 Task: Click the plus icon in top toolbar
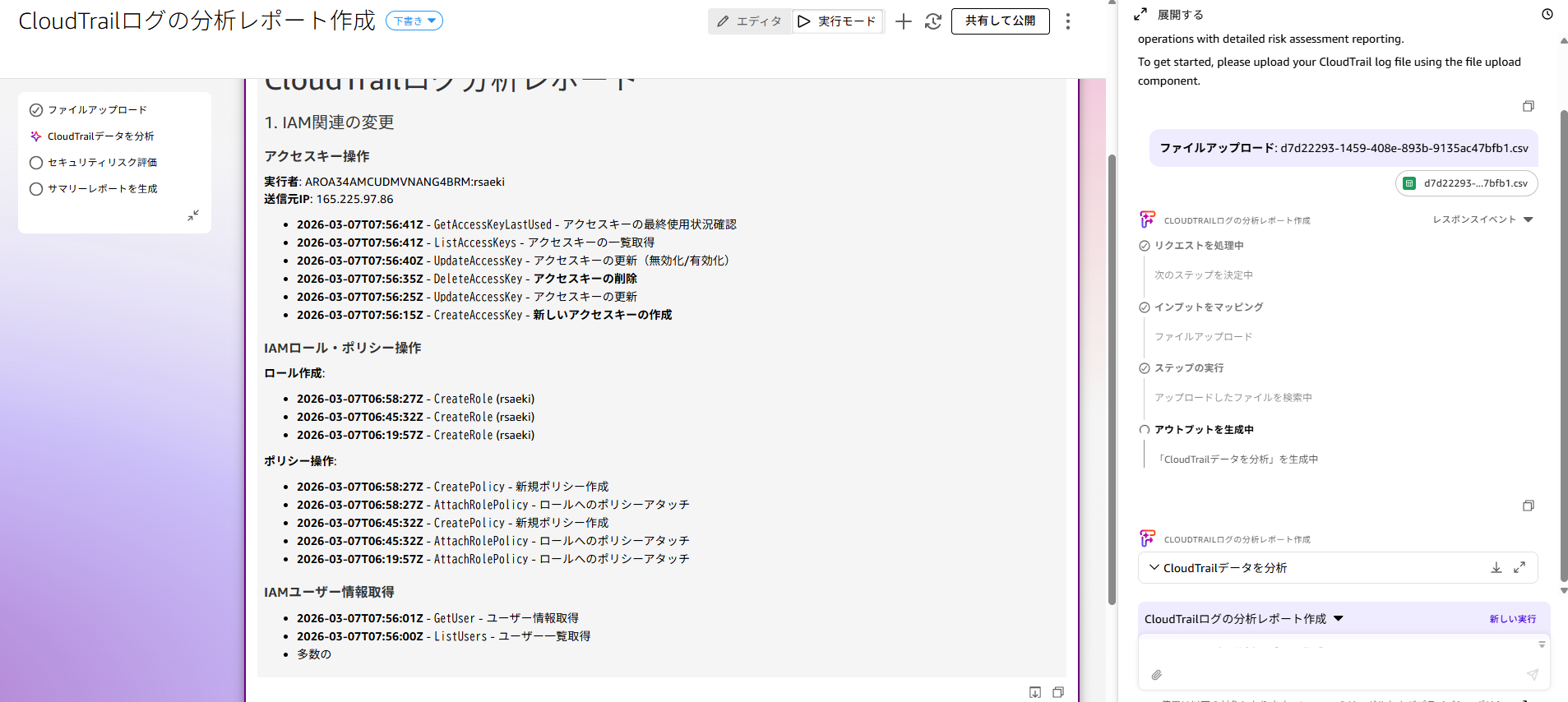point(903,21)
